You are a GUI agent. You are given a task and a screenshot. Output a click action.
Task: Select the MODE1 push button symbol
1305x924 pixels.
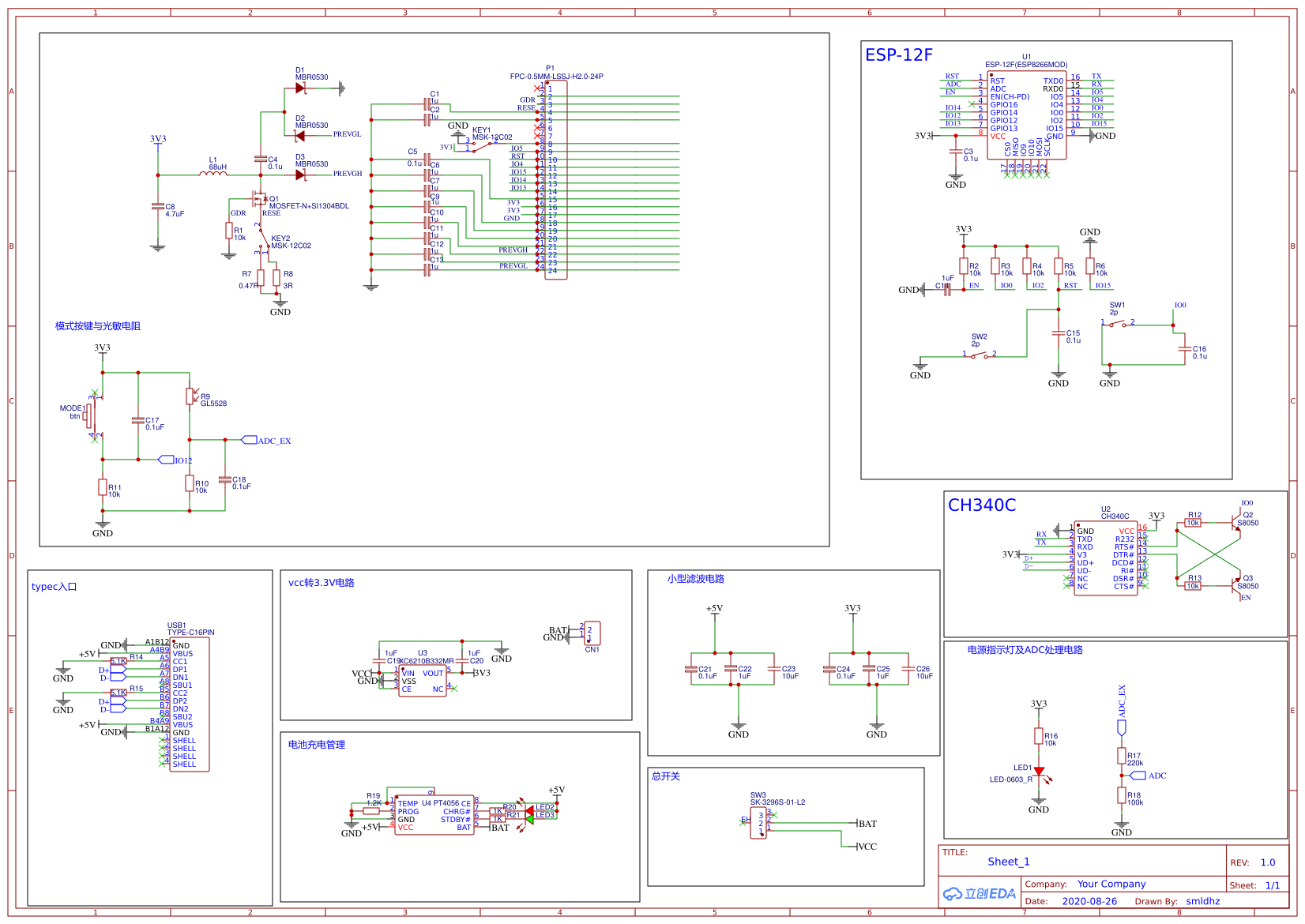click(x=89, y=416)
